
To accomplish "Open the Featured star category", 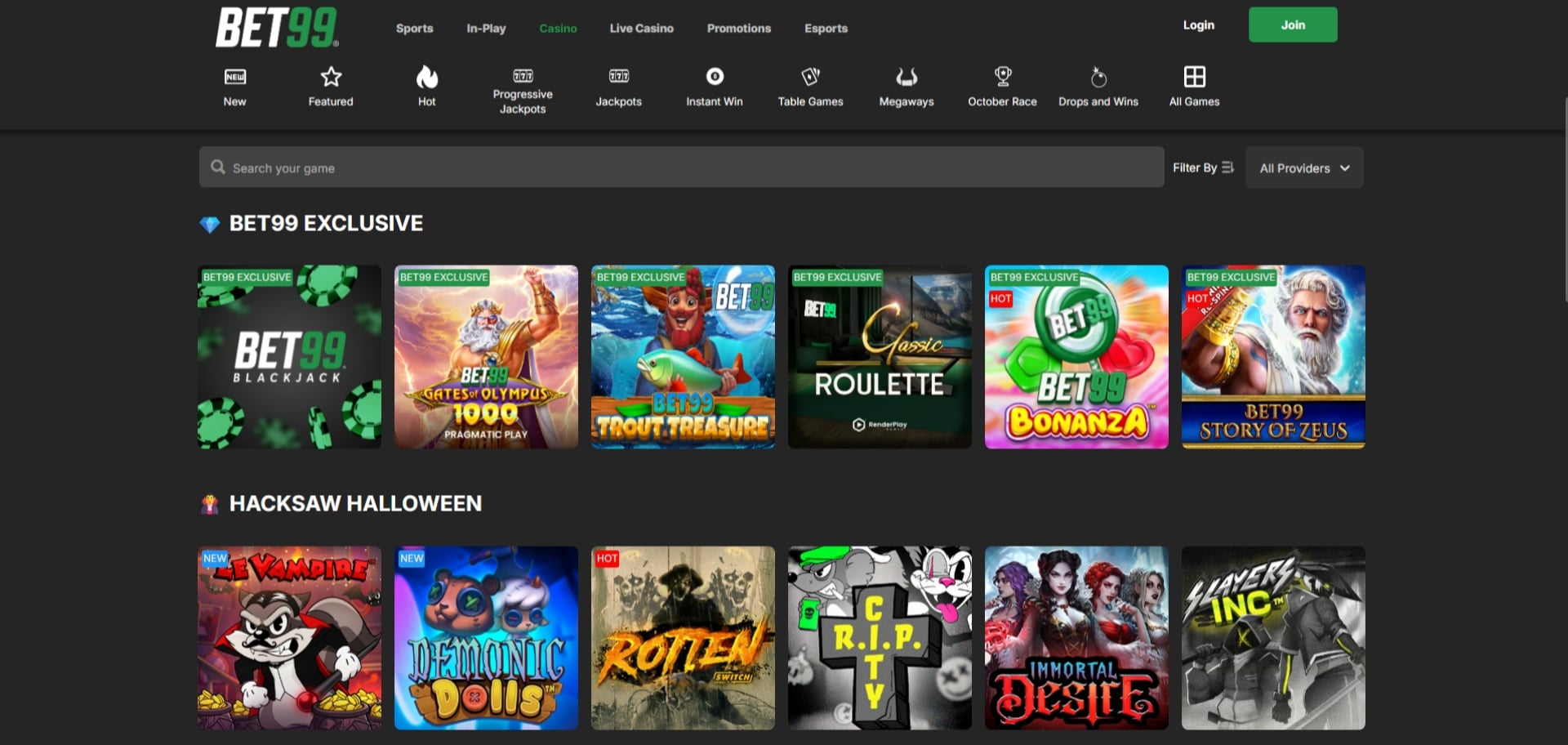I will click(x=331, y=77).
